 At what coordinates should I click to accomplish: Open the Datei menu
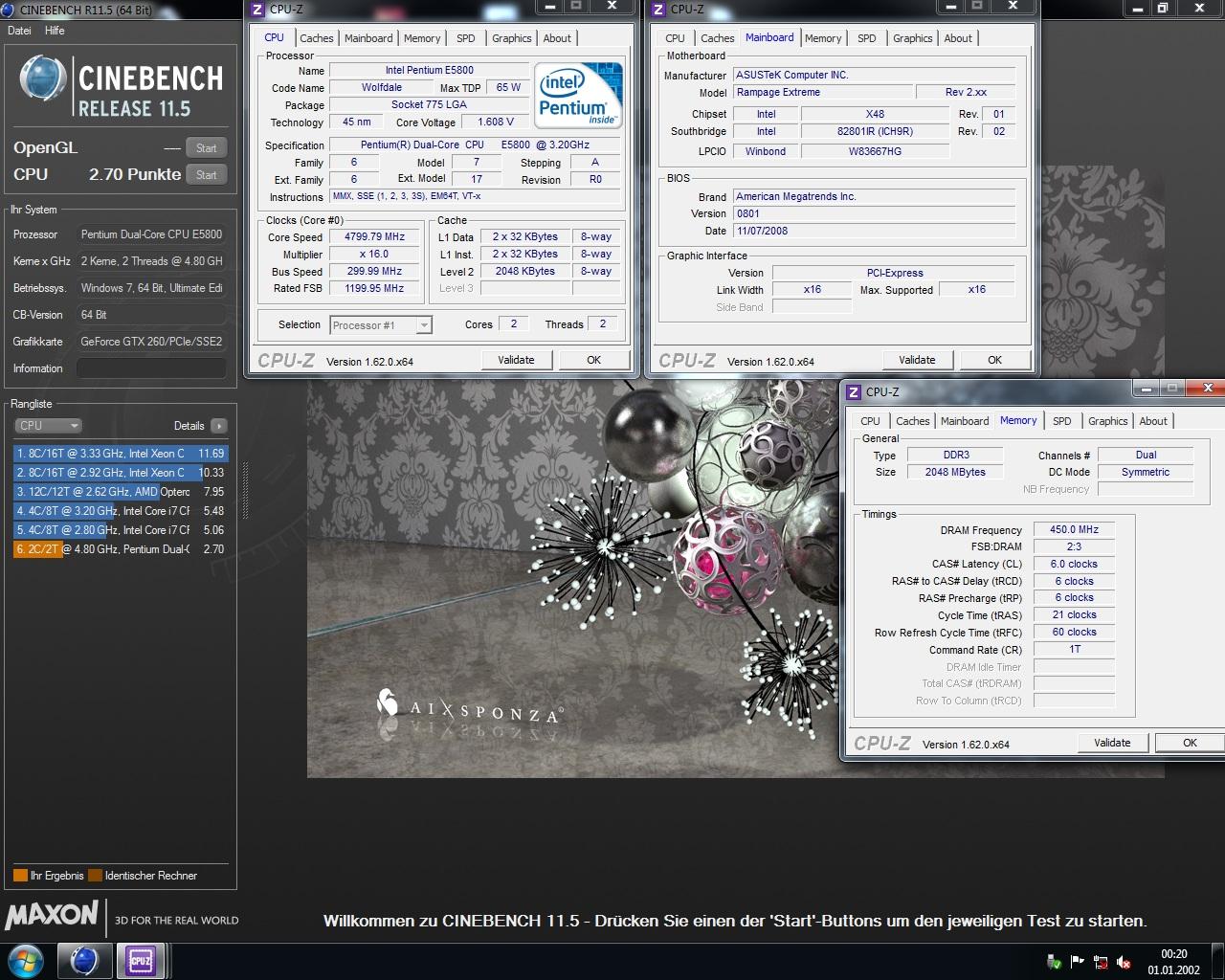(19, 31)
